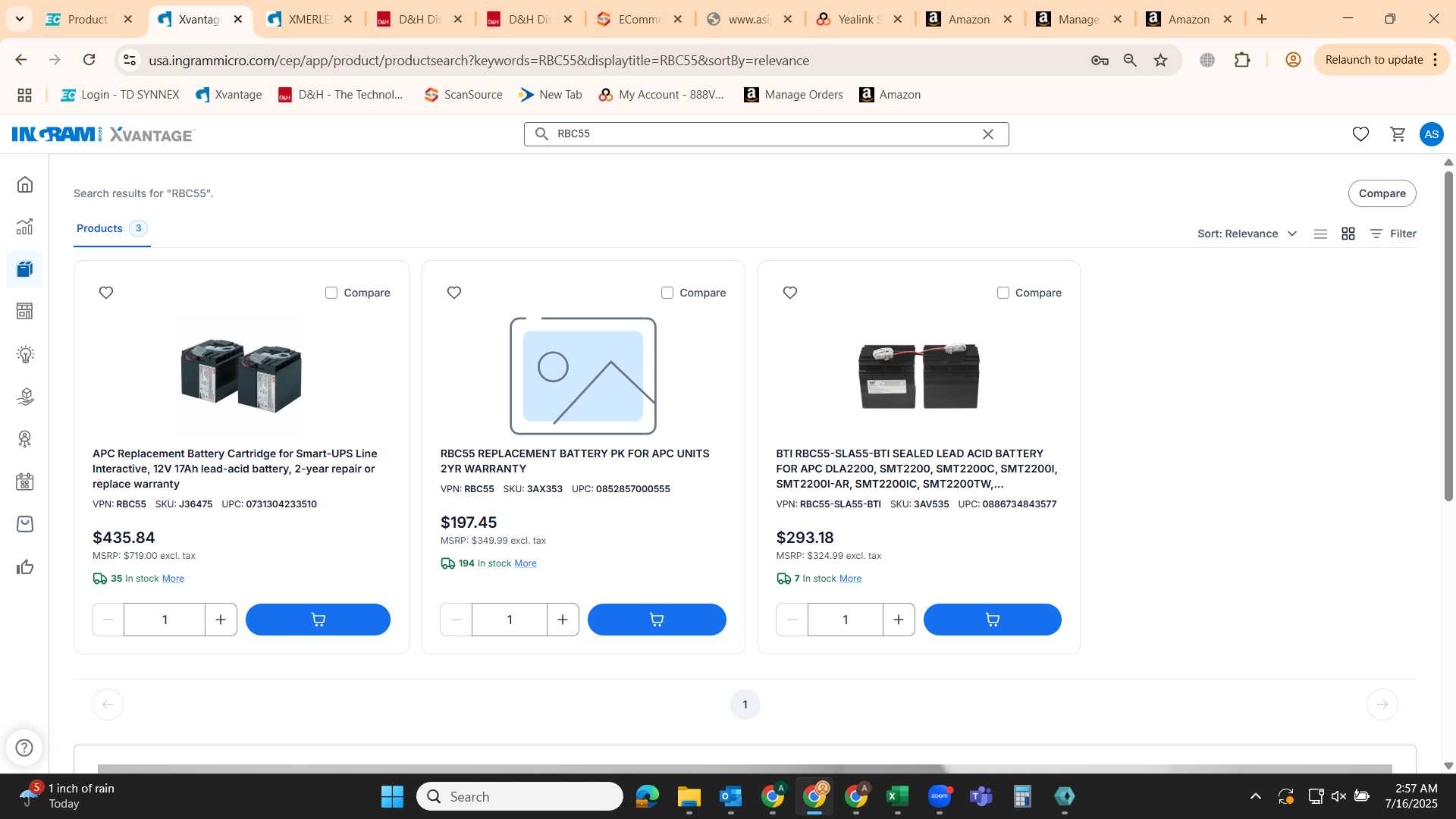Image resolution: width=1456 pixels, height=819 pixels.
Task: Increase quantity for the $197.45 product
Action: [x=563, y=620]
